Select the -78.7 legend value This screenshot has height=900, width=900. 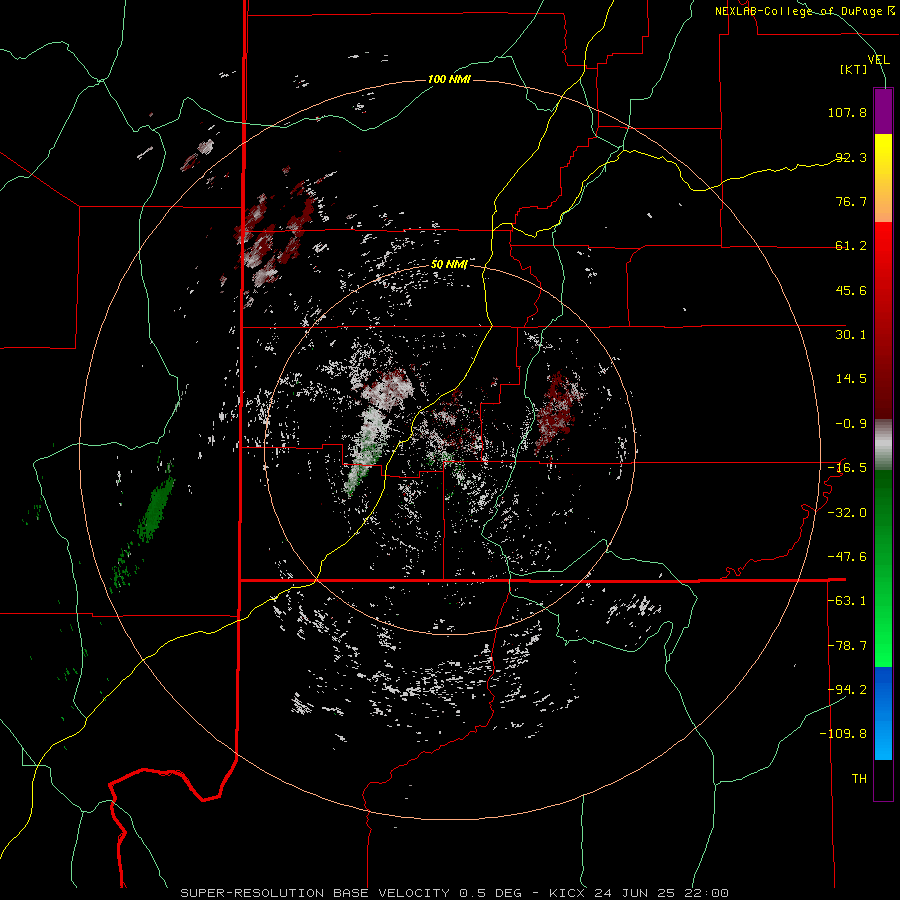tap(847, 646)
